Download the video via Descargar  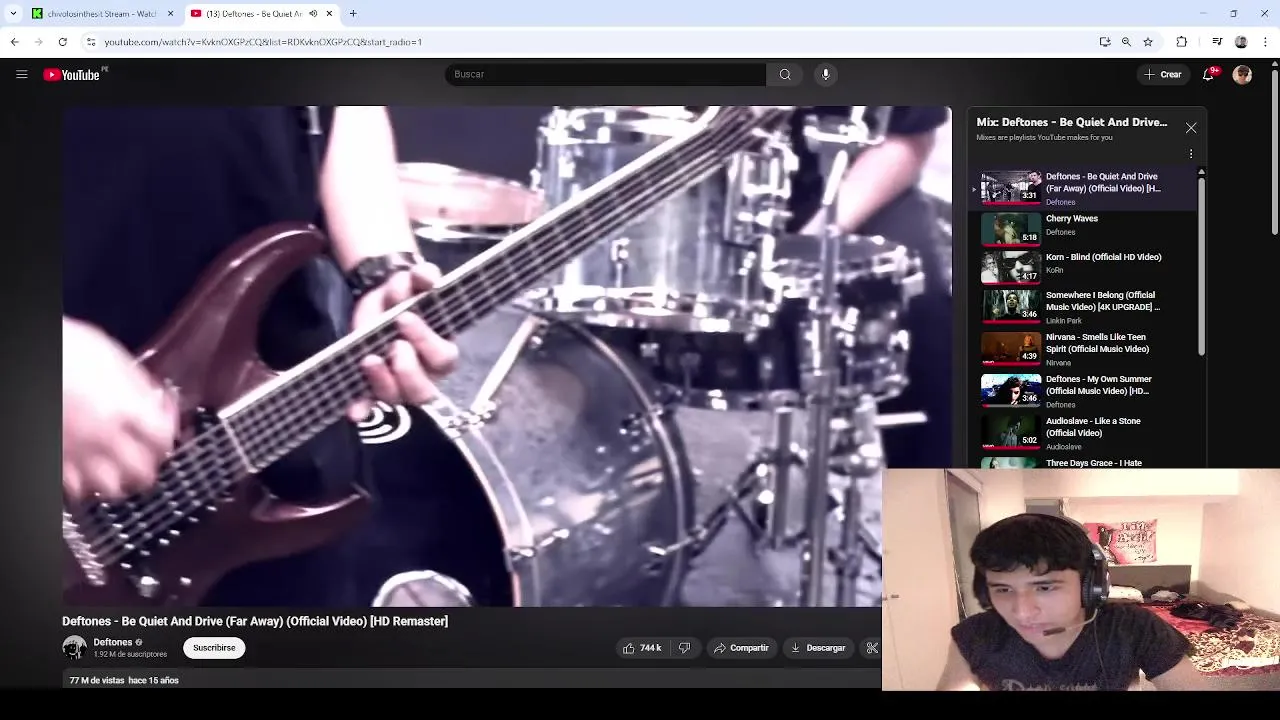[x=818, y=648]
